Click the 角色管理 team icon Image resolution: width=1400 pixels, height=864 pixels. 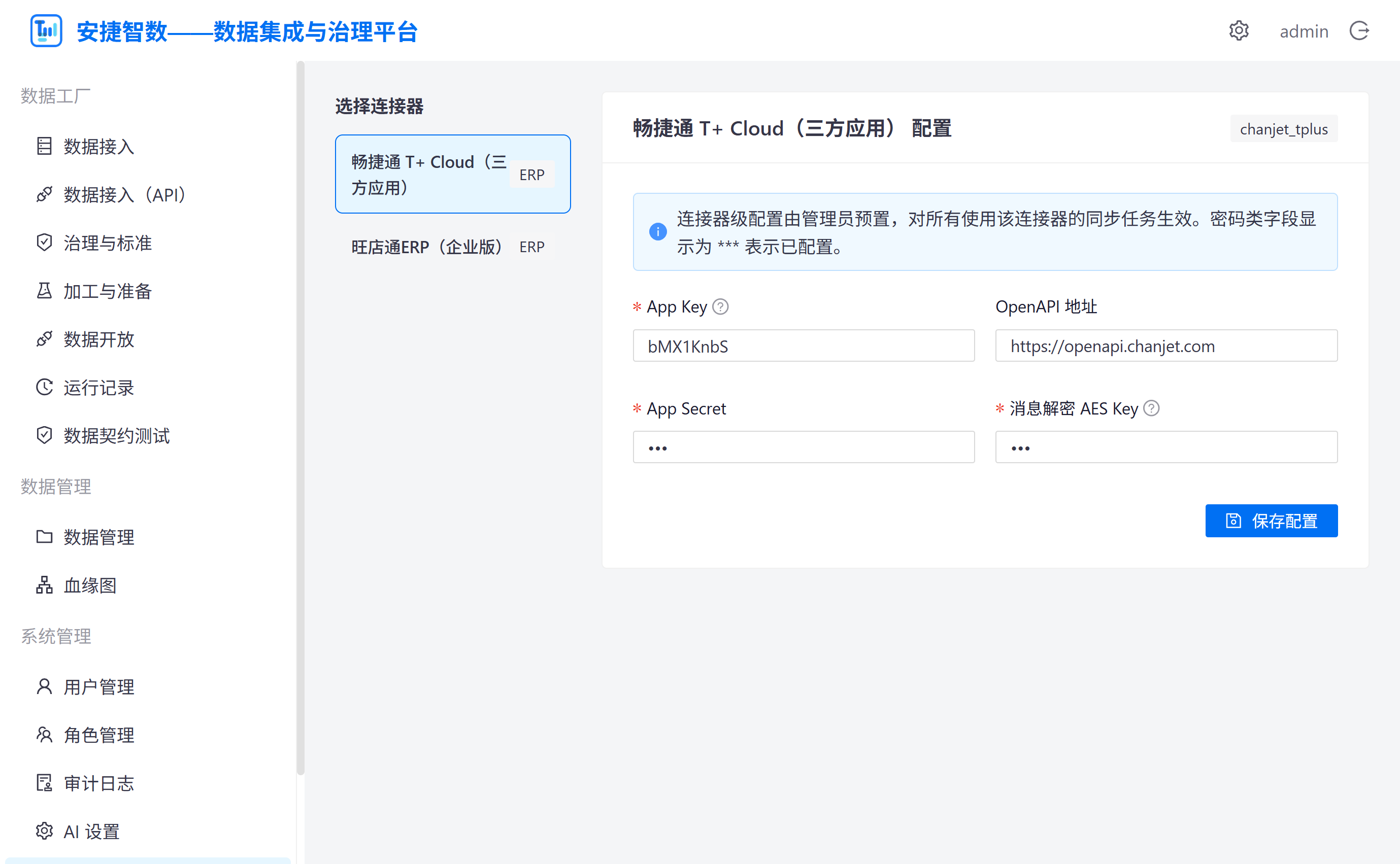[44, 735]
